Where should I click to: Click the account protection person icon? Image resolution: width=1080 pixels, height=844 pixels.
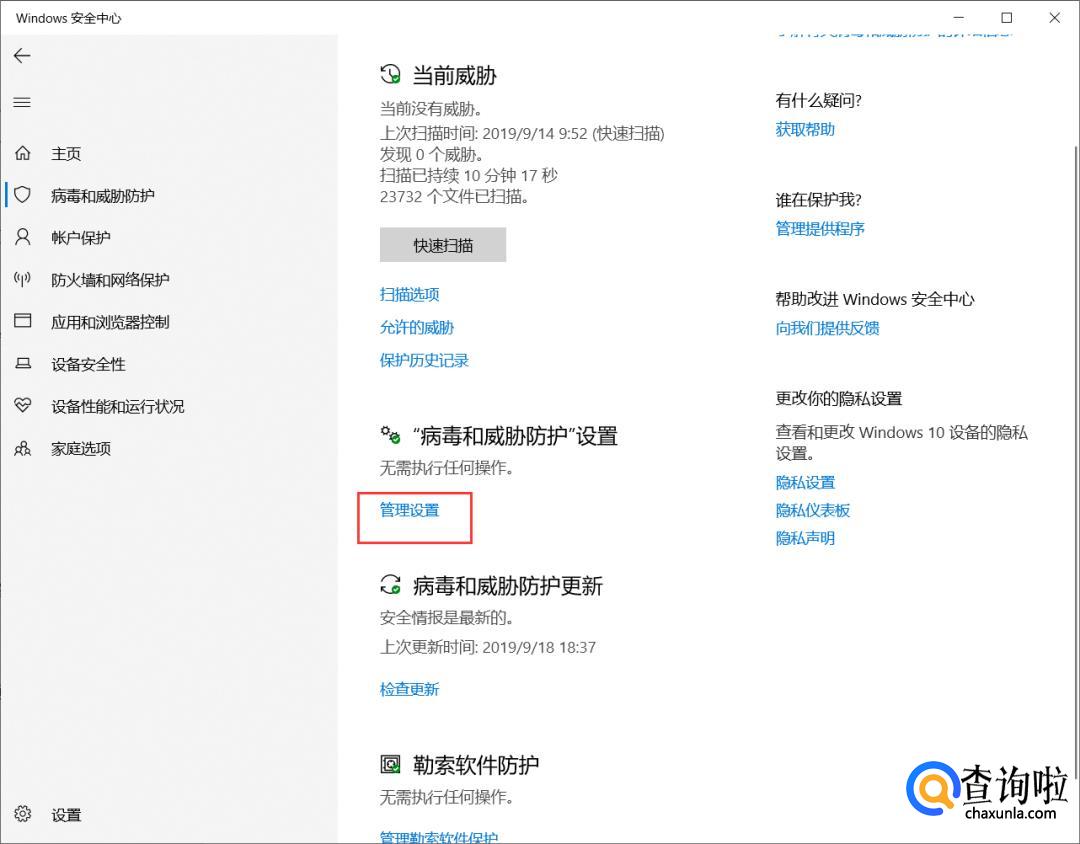(23, 237)
